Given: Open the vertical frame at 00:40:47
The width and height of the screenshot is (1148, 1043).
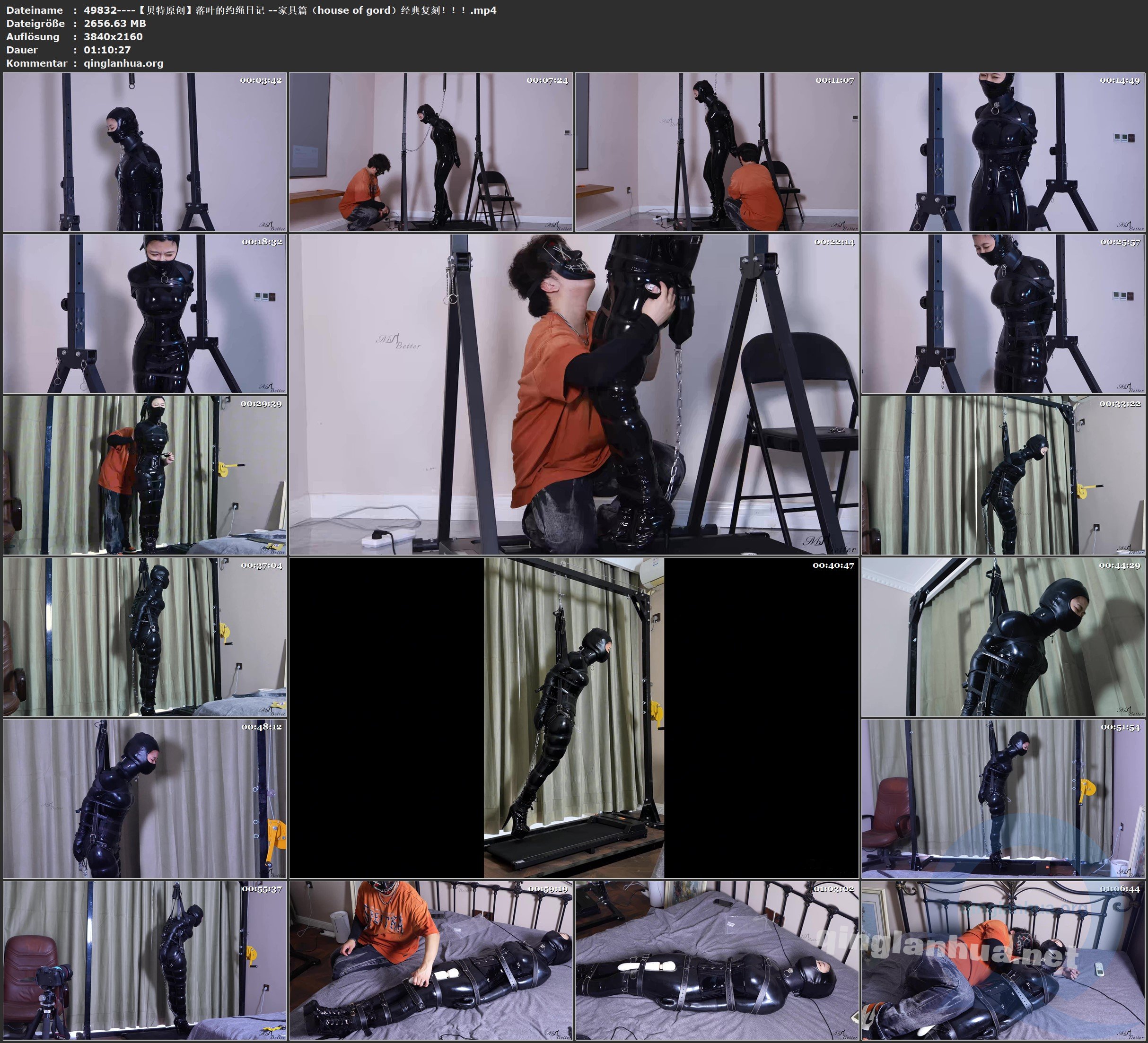Looking at the screenshot, I should [x=574, y=718].
